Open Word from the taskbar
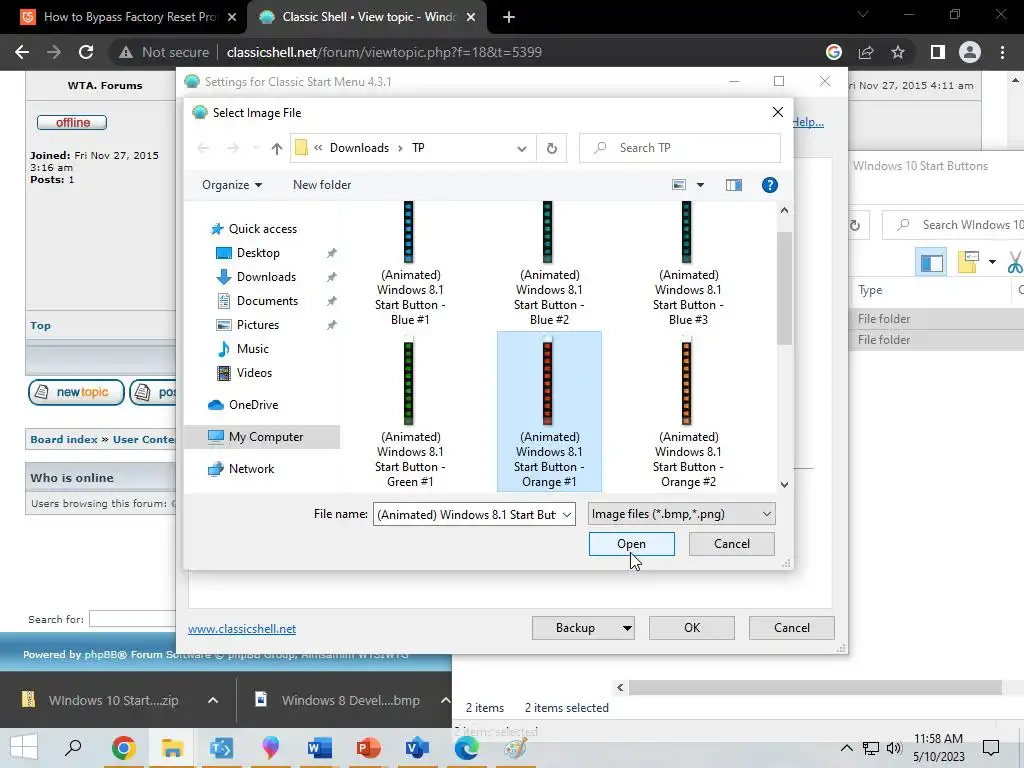1024x768 pixels. click(x=319, y=747)
